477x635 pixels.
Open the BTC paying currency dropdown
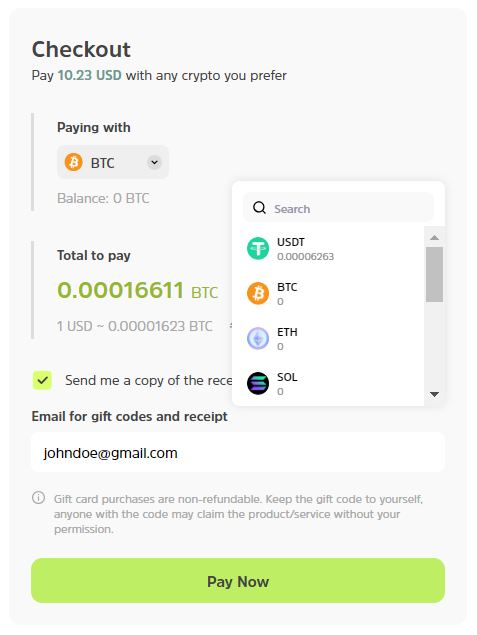113,162
